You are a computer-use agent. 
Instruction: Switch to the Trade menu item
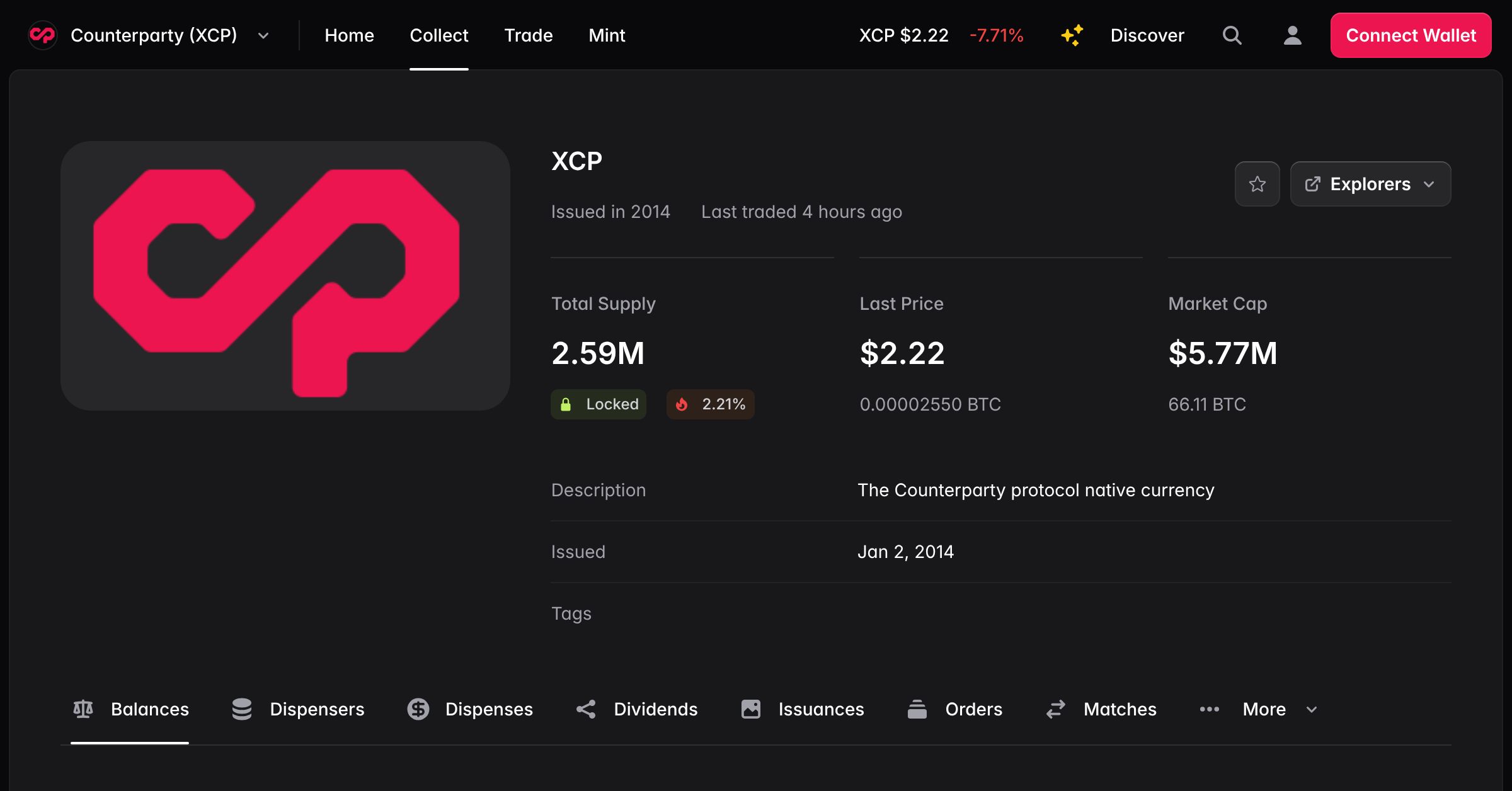[529, 35]
